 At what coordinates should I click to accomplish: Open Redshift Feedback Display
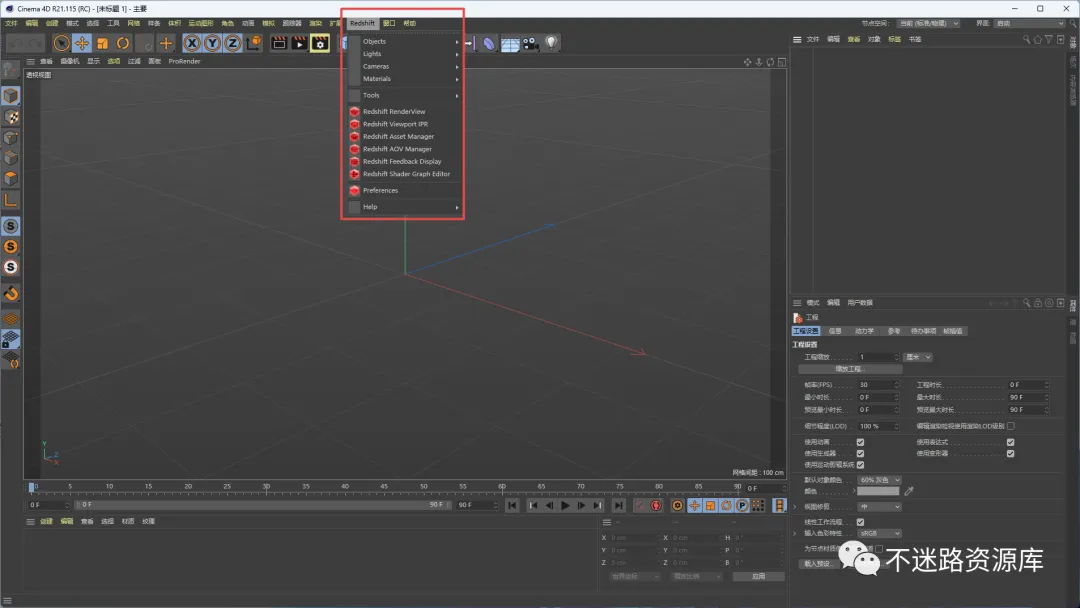tap(402, 161)
